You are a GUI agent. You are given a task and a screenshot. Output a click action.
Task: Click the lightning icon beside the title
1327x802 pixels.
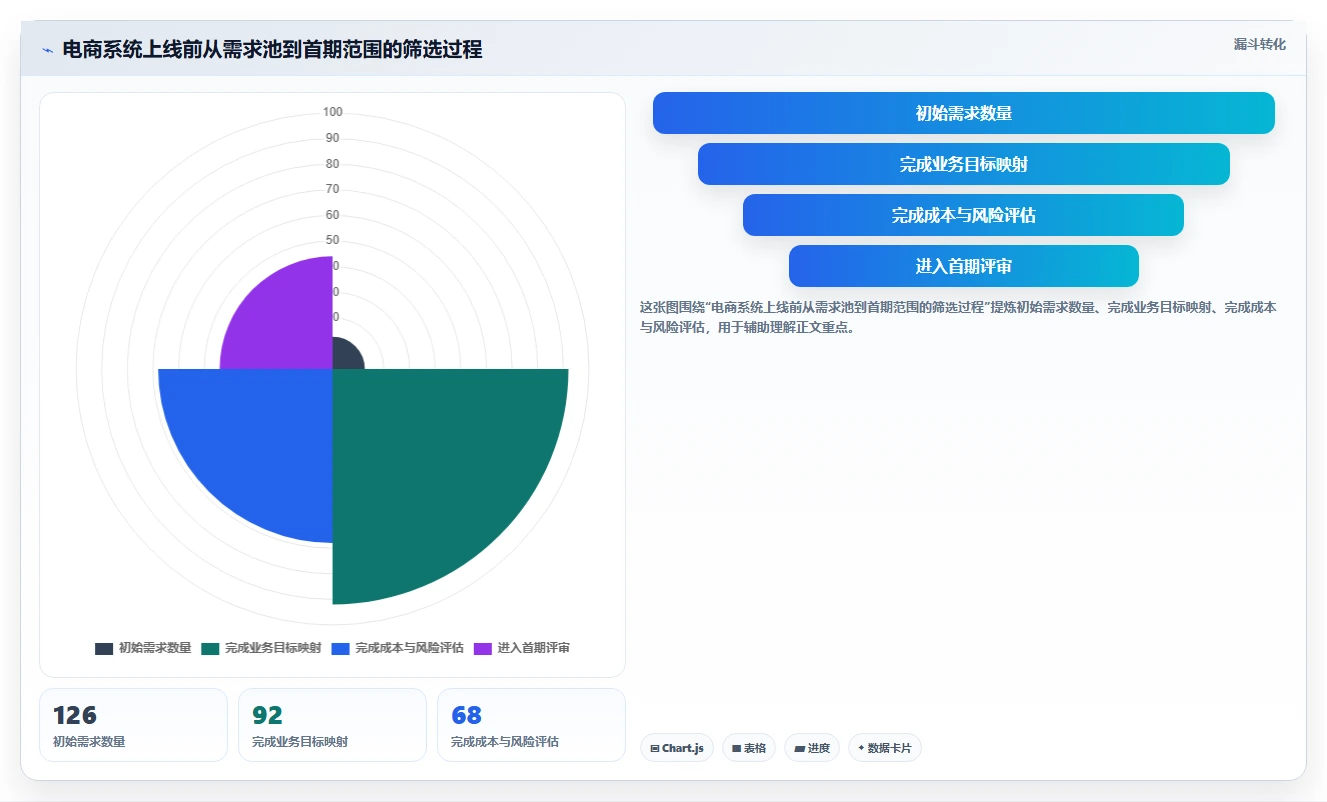[x=47, y=50]
